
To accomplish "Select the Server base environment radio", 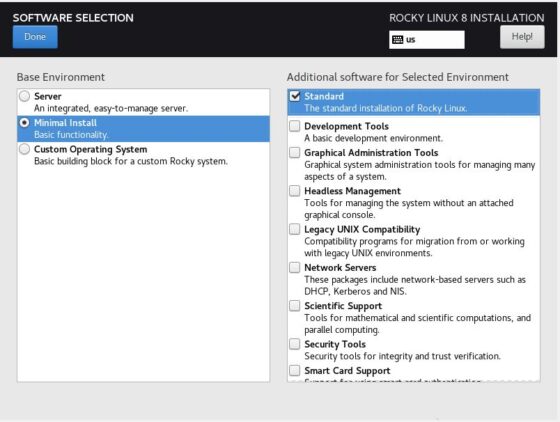I will (x=24, y=96).
